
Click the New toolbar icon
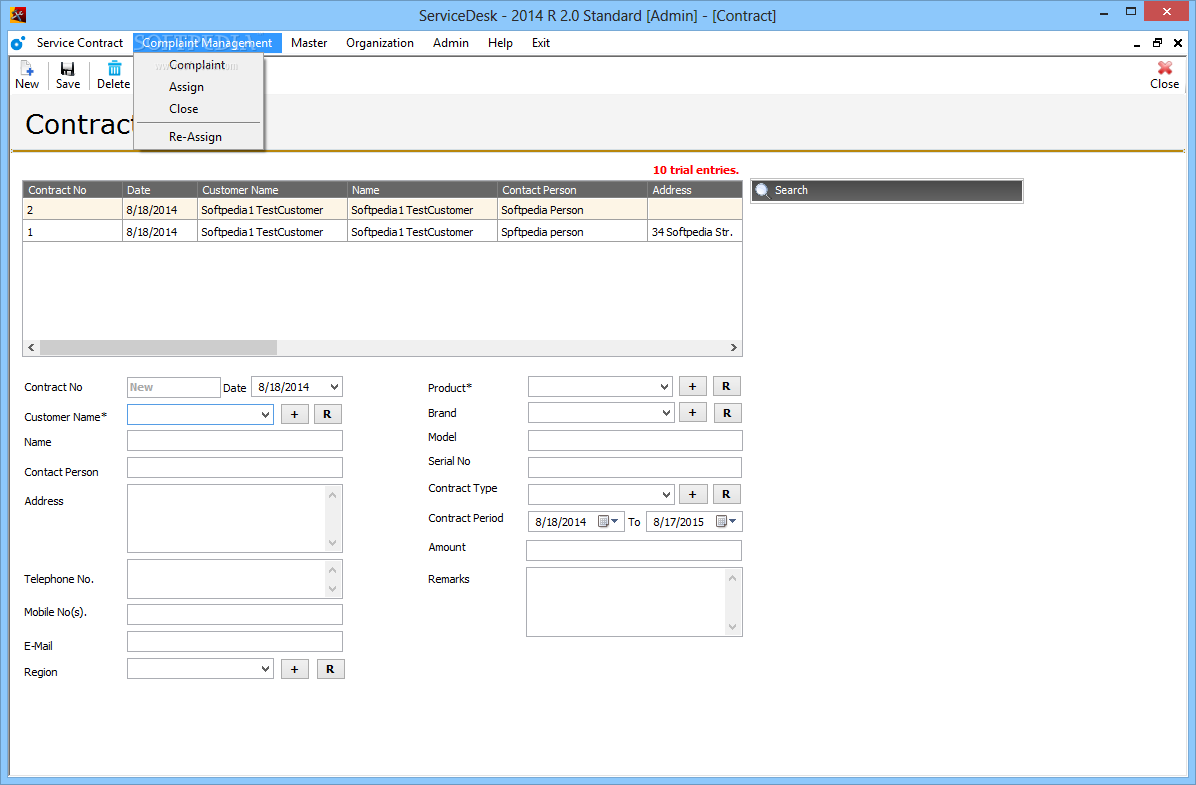(x=27, y=69)
